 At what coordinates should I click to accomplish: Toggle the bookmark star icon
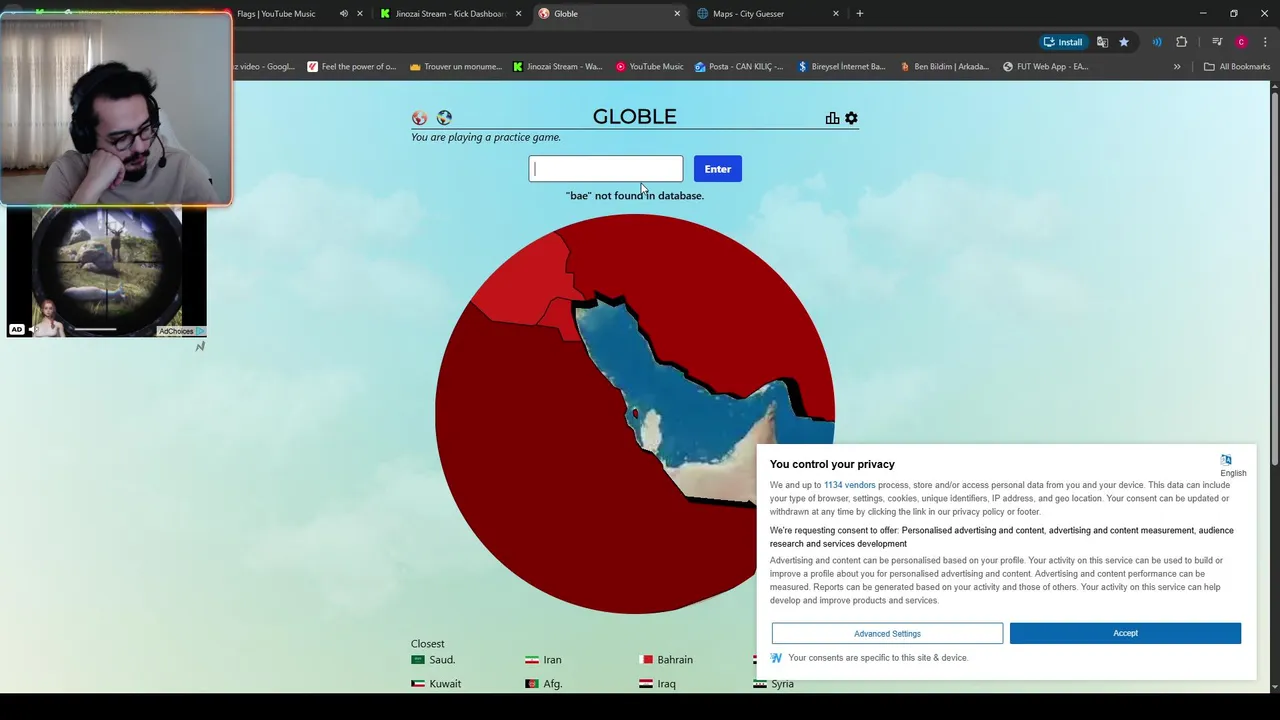[x=1124, y=42]
